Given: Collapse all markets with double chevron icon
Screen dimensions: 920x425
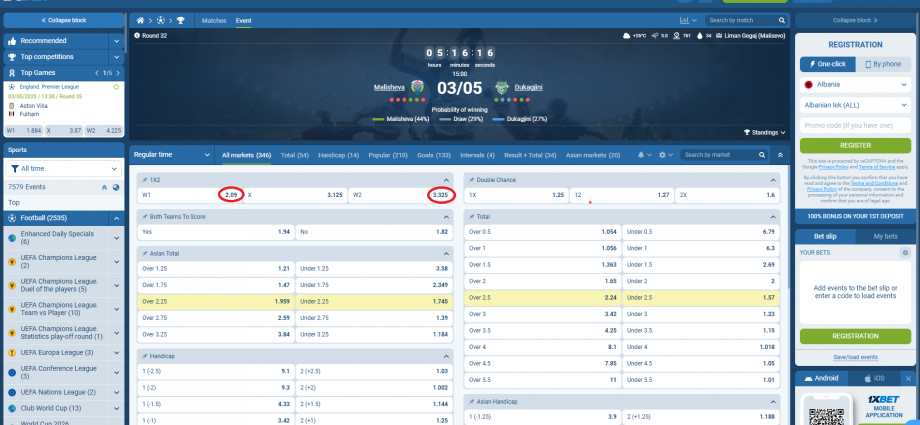Looking at the screenshot, I should pos(780,155).
